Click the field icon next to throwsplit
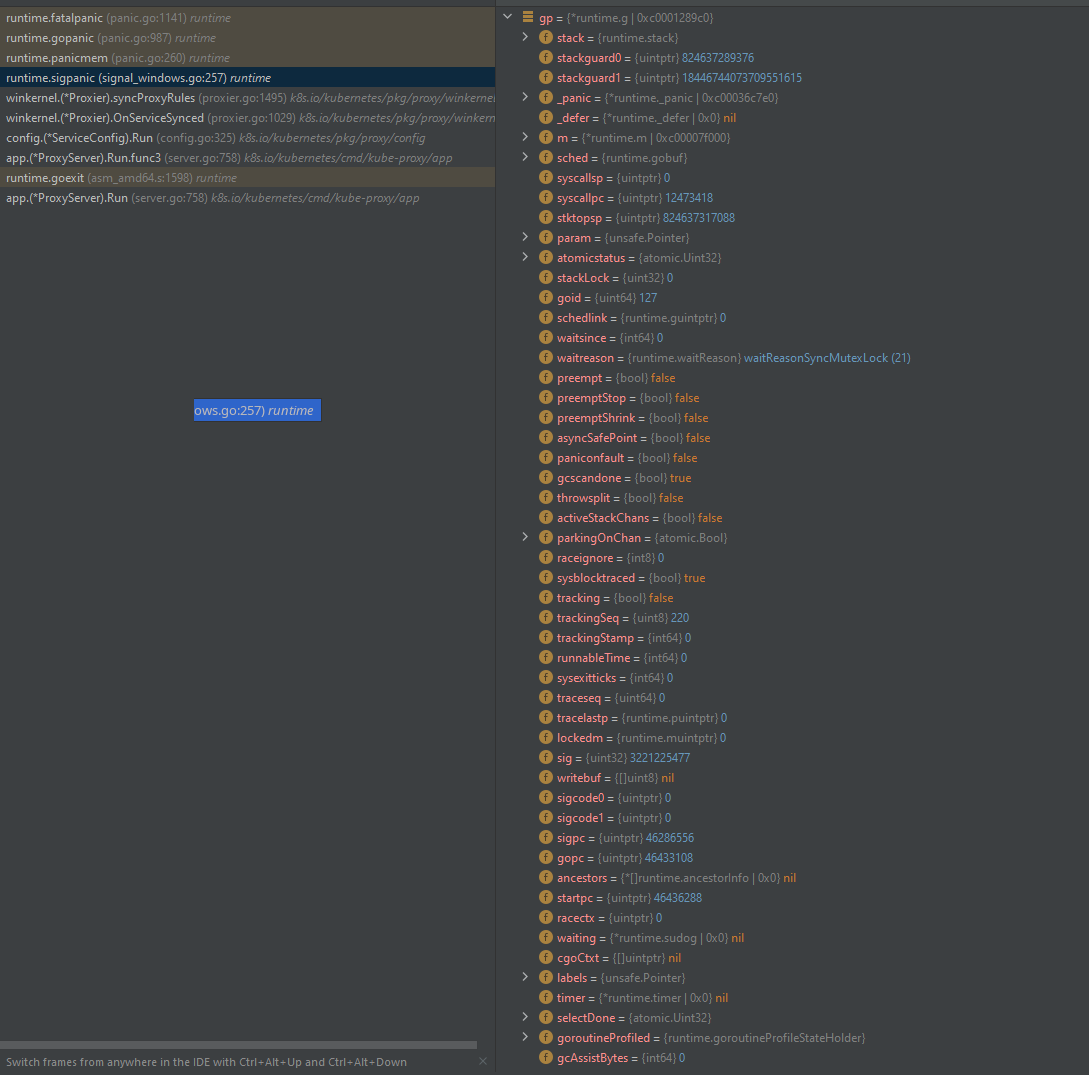1089x1075 pixels. coord(546,498)
